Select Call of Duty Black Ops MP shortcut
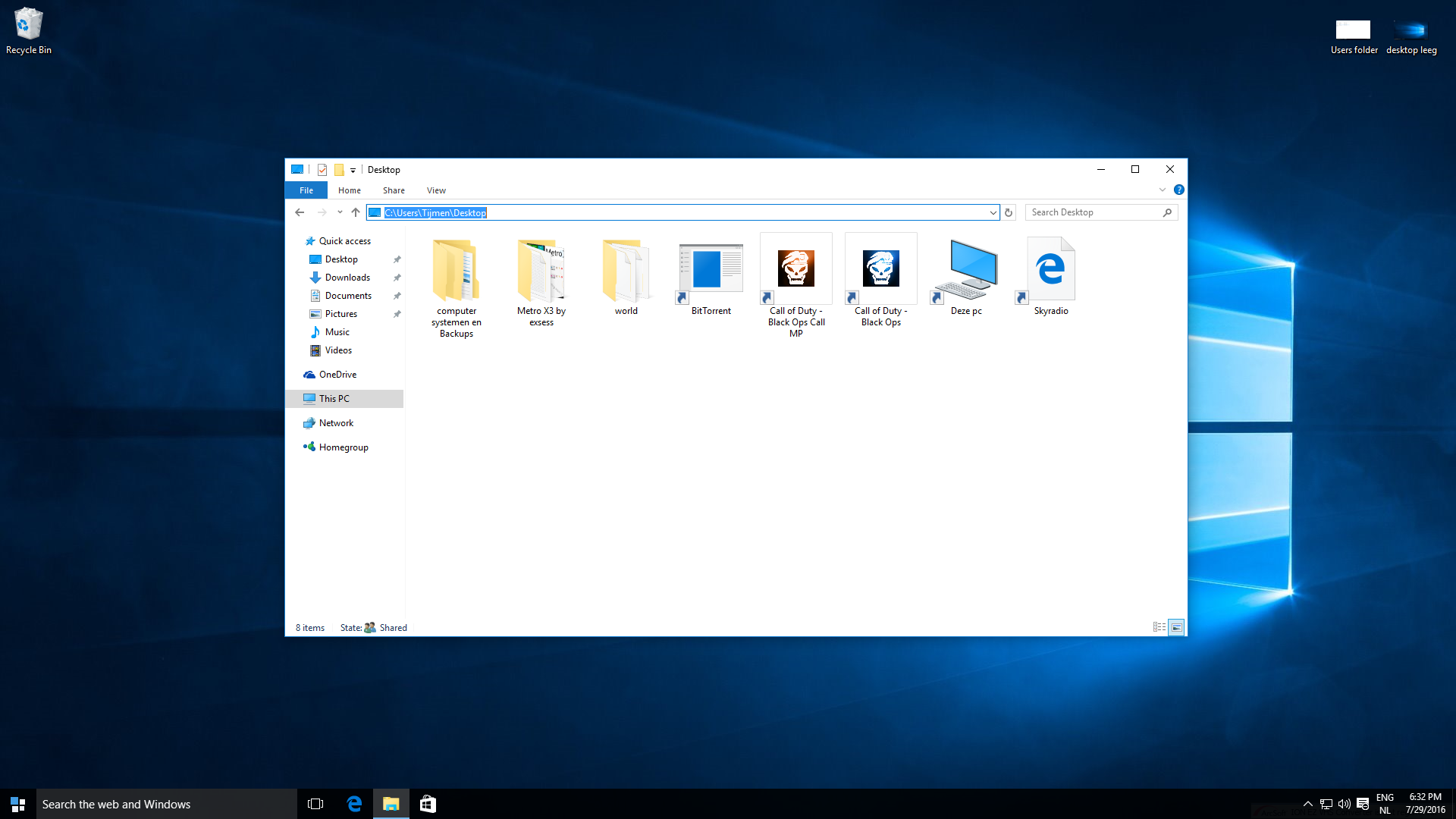Viewport: 1456px width, 819px height. point(796,287)
